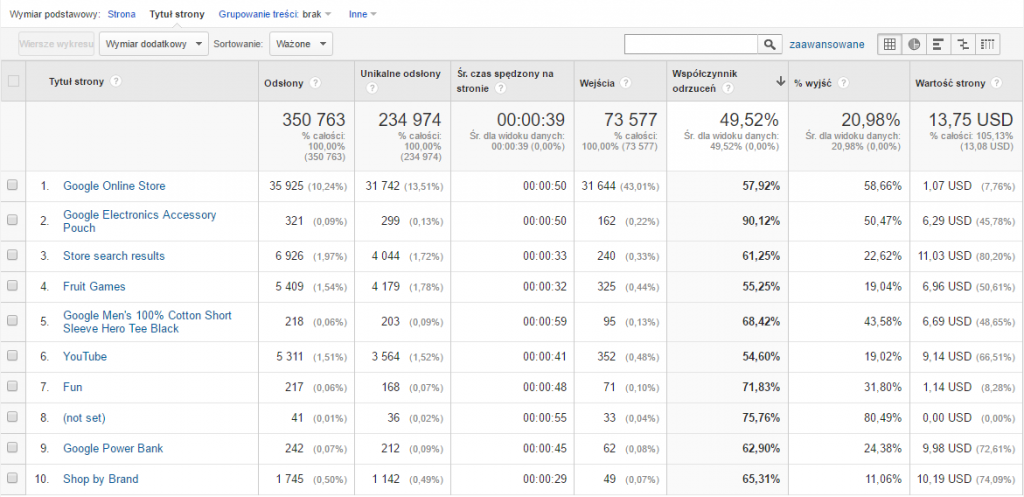Toggle the select-all header checkbox

point(13,82)
